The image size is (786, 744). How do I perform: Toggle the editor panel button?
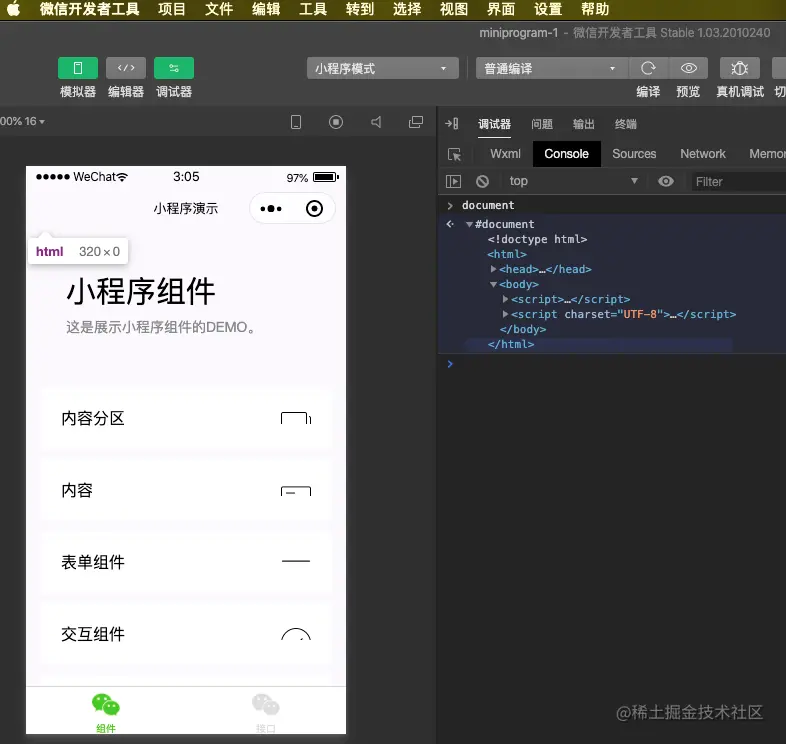coord(126,68)
